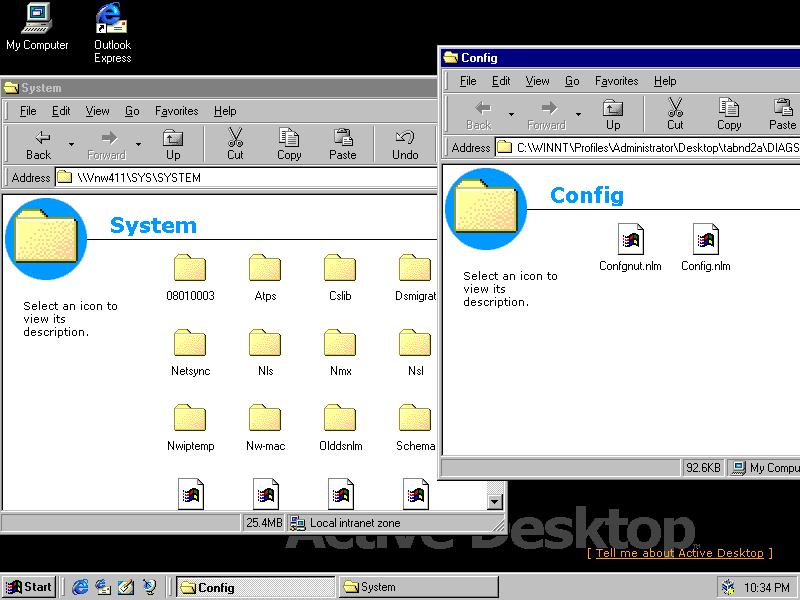Open Help menu in System window

point(225,111)
